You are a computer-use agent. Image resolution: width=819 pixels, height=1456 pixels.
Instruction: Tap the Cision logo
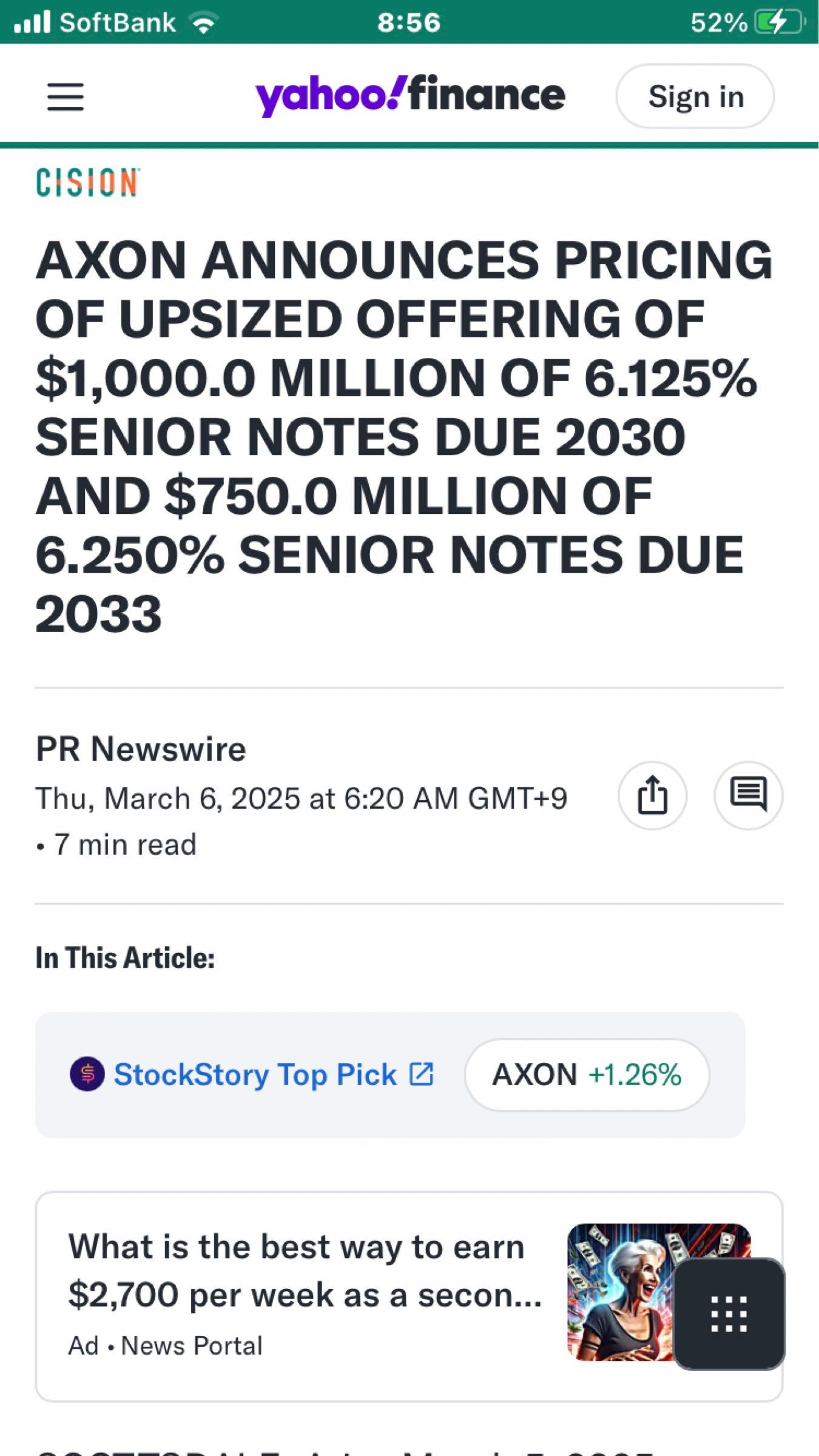click(x=87, y=183)
